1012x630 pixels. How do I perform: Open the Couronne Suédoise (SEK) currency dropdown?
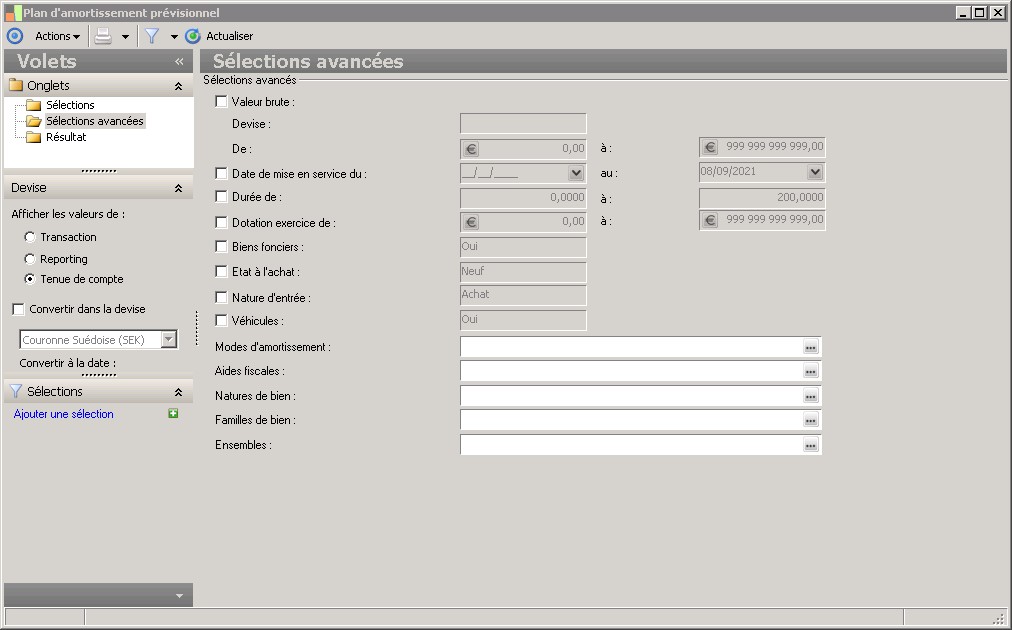pyautogui.click(x=168, y=340)
